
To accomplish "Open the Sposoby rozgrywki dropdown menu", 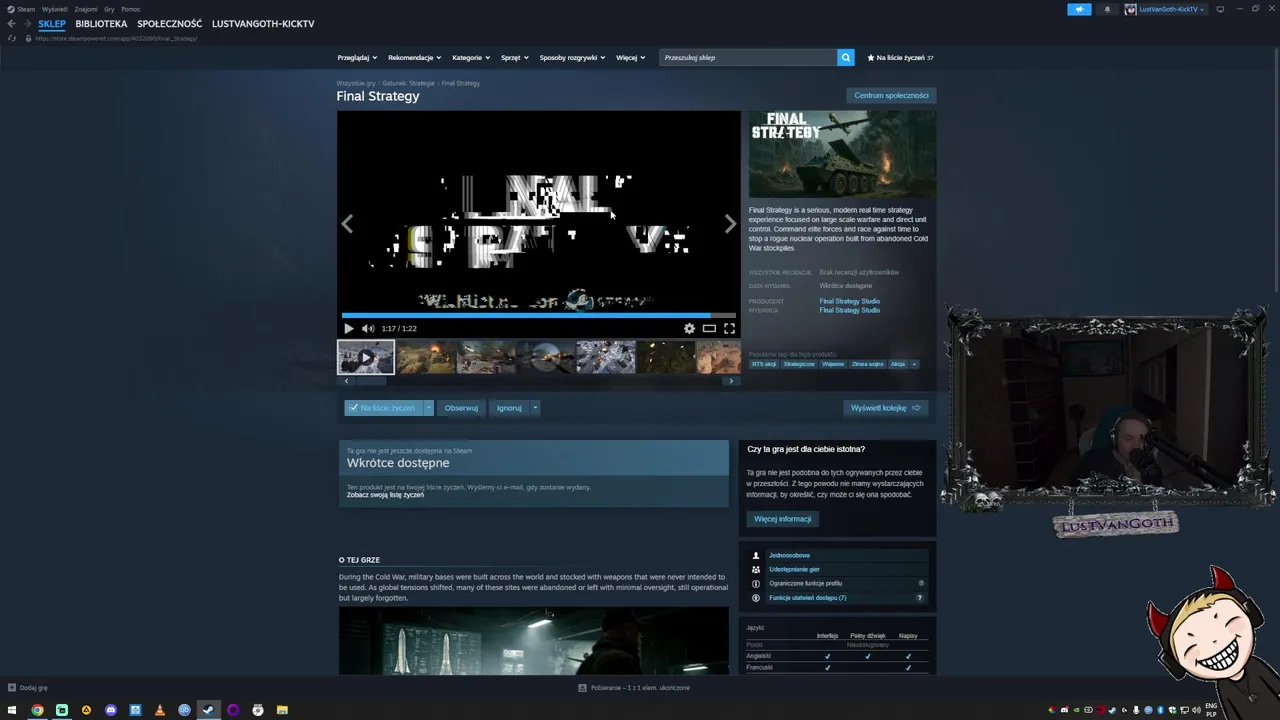I will click(572, 57).
